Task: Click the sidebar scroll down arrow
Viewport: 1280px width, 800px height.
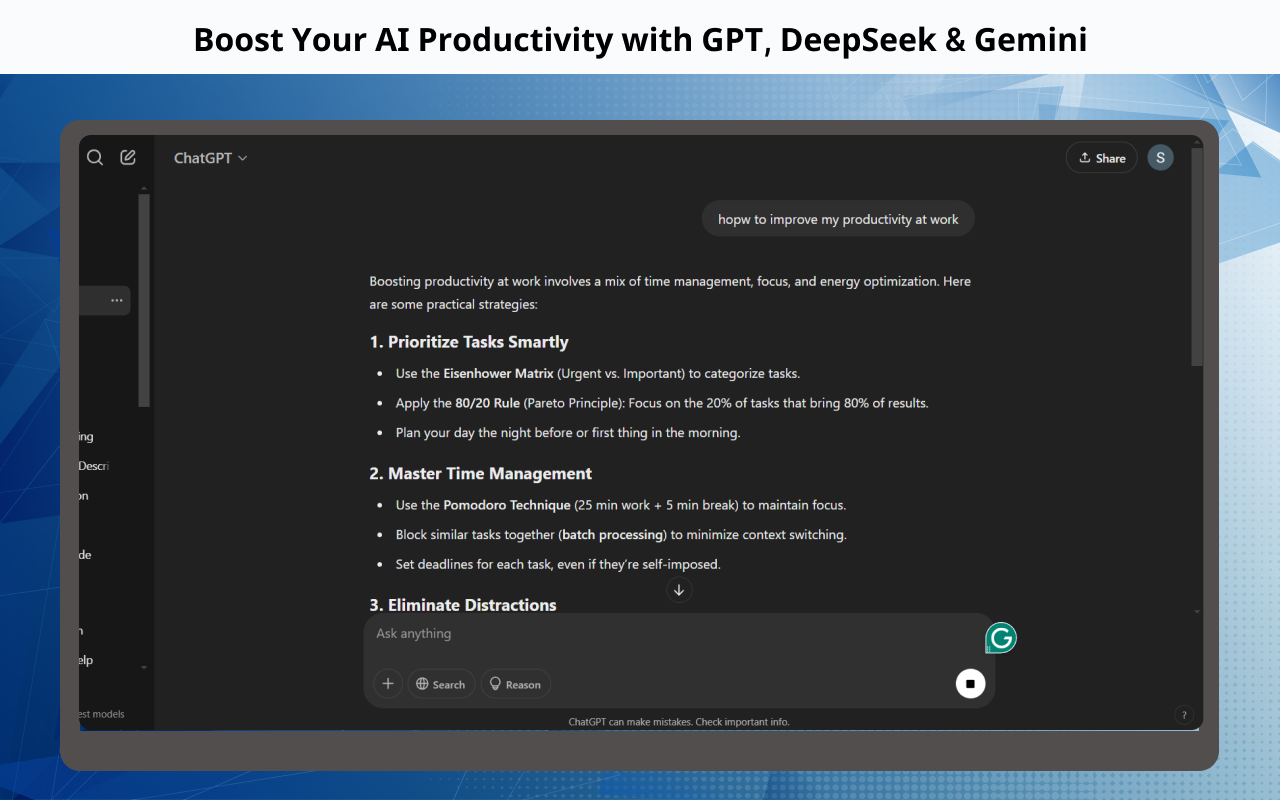Action: 144,667
